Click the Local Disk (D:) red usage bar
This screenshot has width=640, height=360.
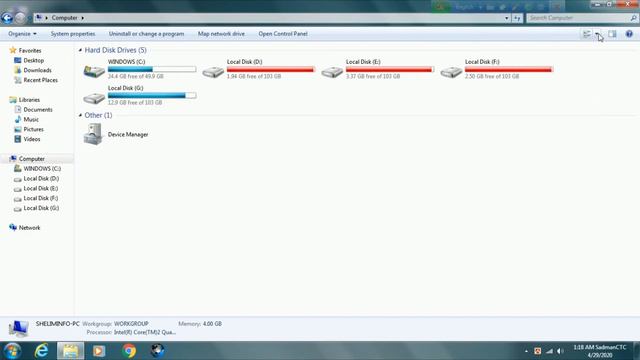point(271,69)
